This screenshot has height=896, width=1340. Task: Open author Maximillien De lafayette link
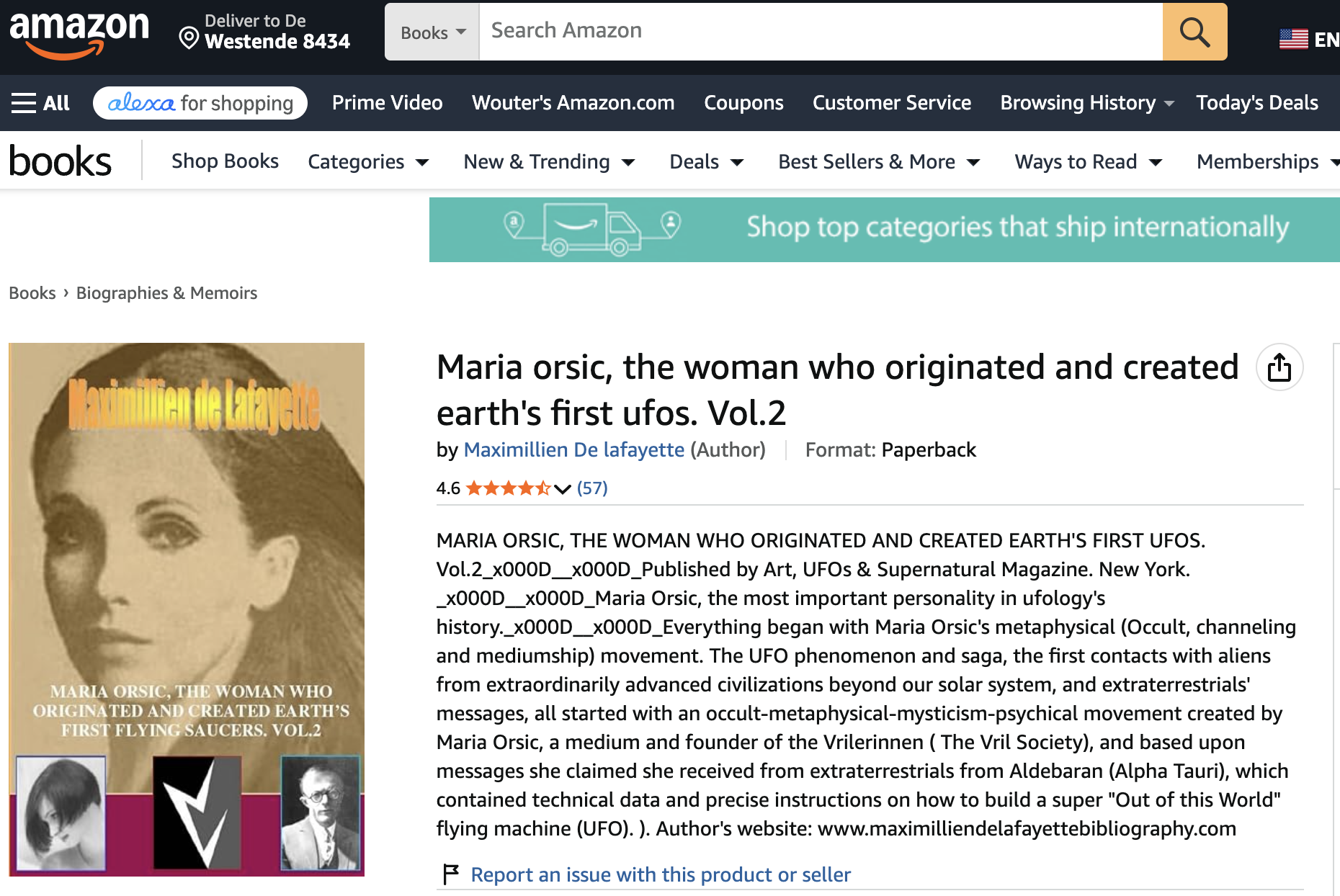(x=574, y=449)
